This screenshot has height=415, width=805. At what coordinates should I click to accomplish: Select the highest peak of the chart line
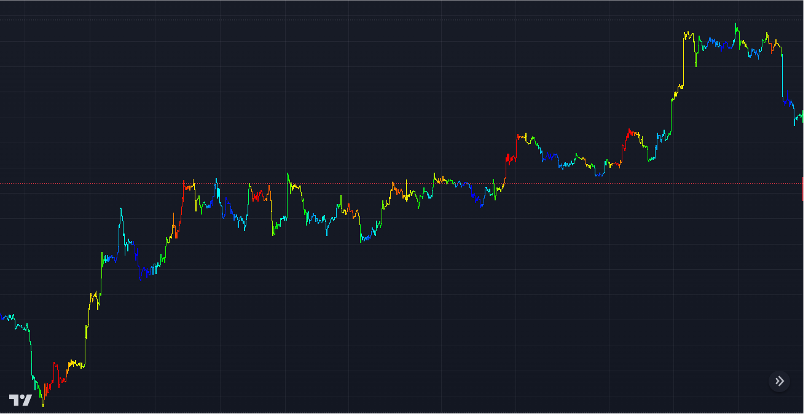coord(735,25)
